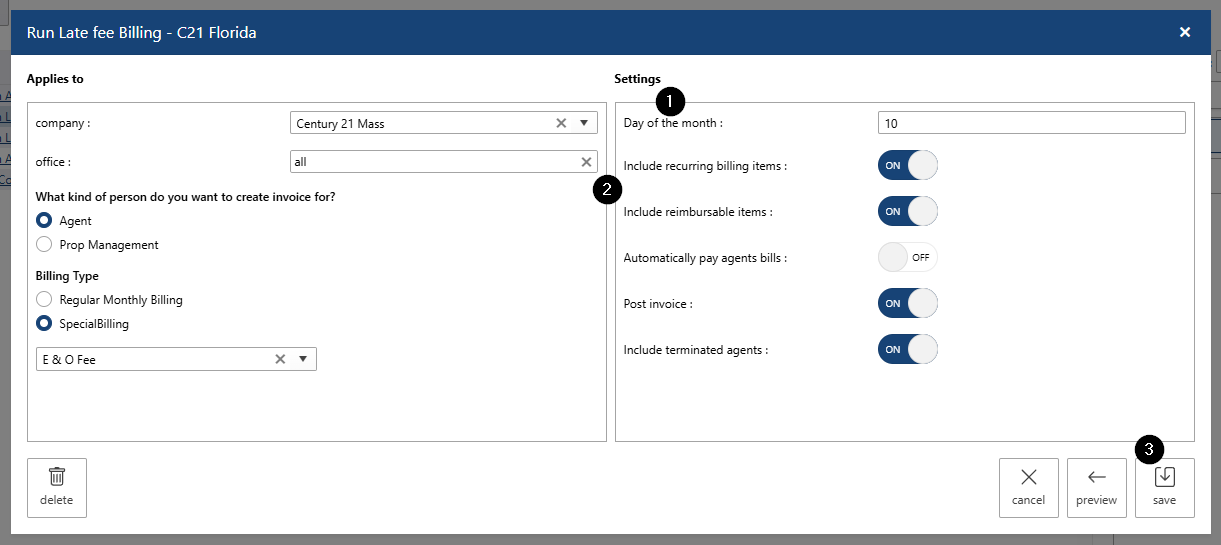Toggle the Post invoice switch
The width and height of the screenshot is (1221, 545).
[x=907, y=304]
